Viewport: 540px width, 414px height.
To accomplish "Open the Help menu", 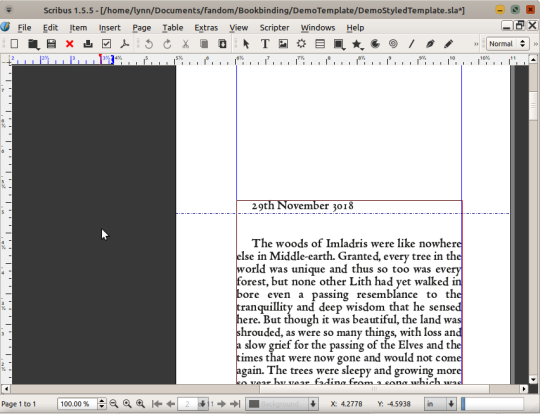I will pyautogui.click(x=355, y=28).
